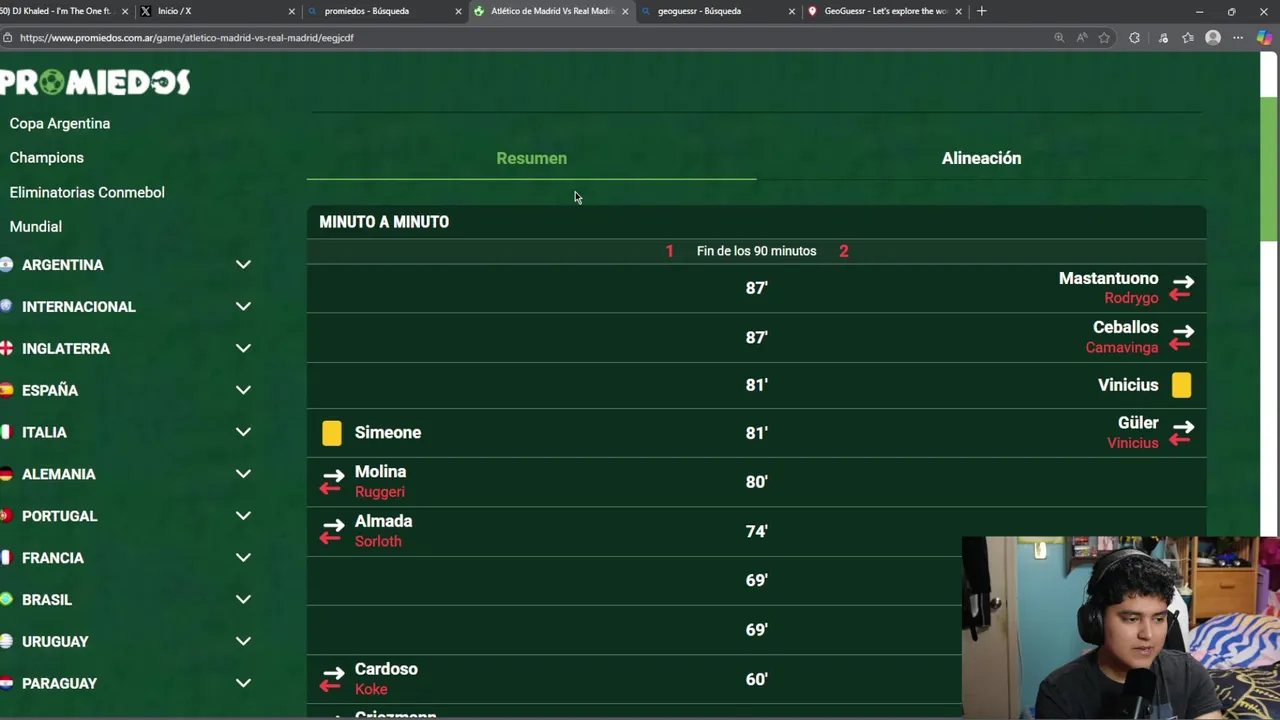This screenshot has height=720, width=1280.
Task: Open the Copilot icon in the toolbar
Action: click(1264, 38)
